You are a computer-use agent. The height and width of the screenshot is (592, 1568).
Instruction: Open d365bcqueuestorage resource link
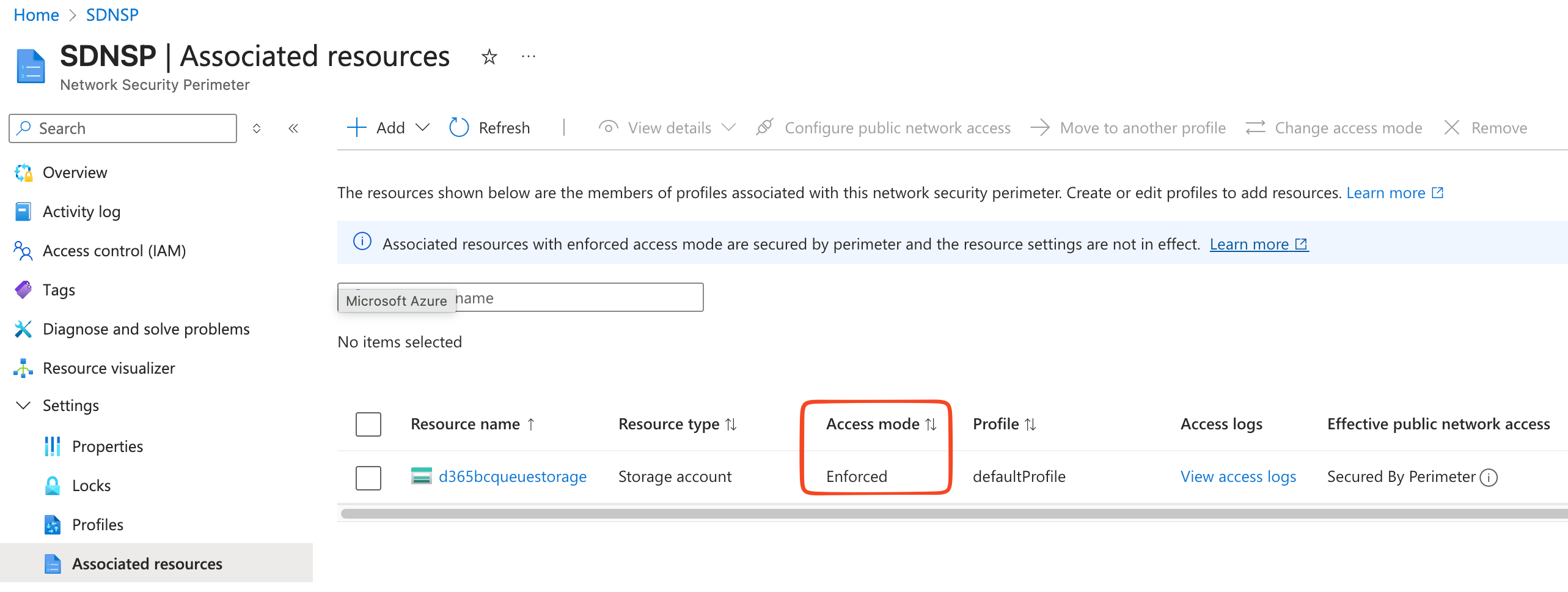tap(512, 476)
